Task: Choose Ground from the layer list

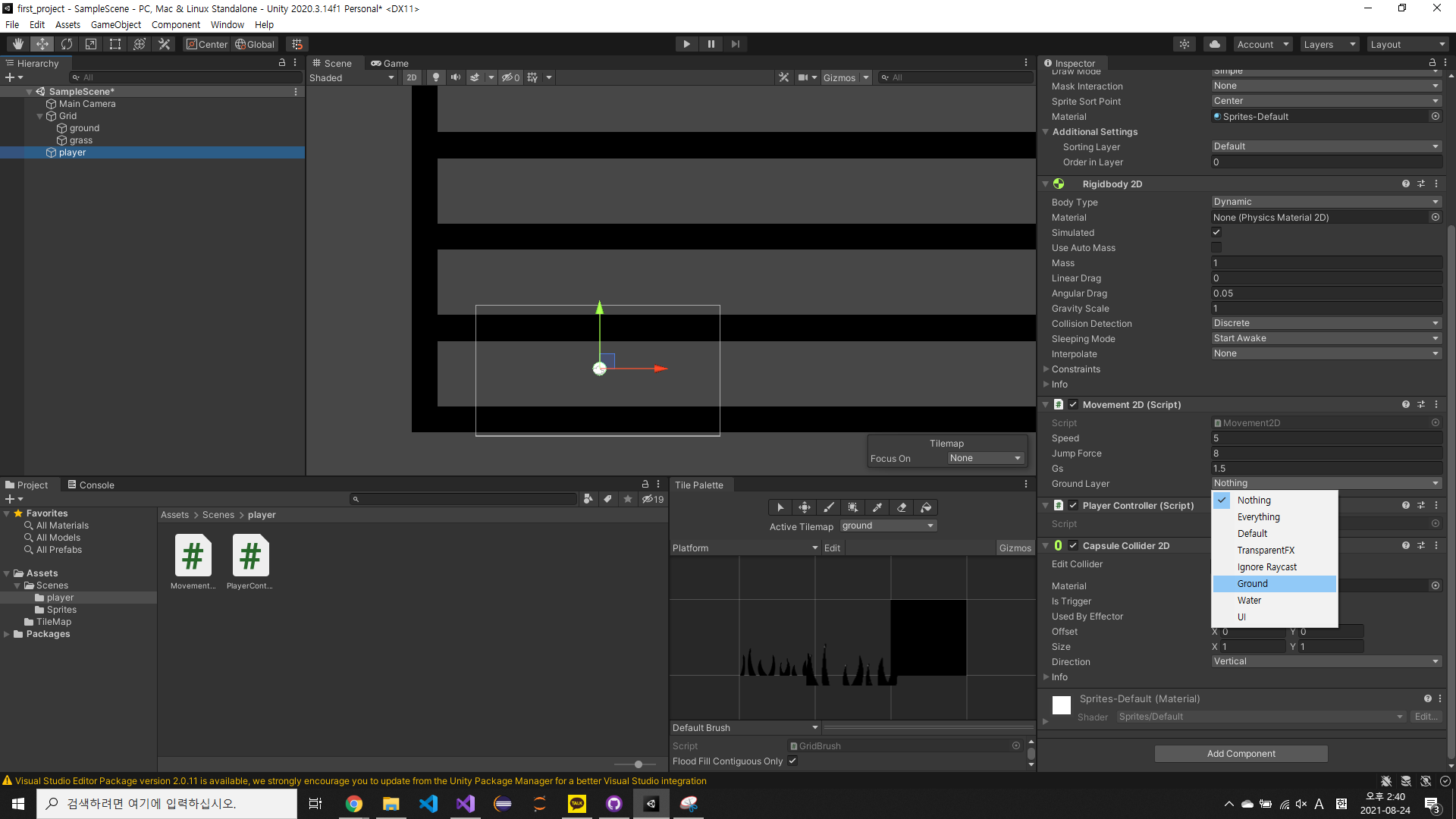Action: coord(1275,584)
